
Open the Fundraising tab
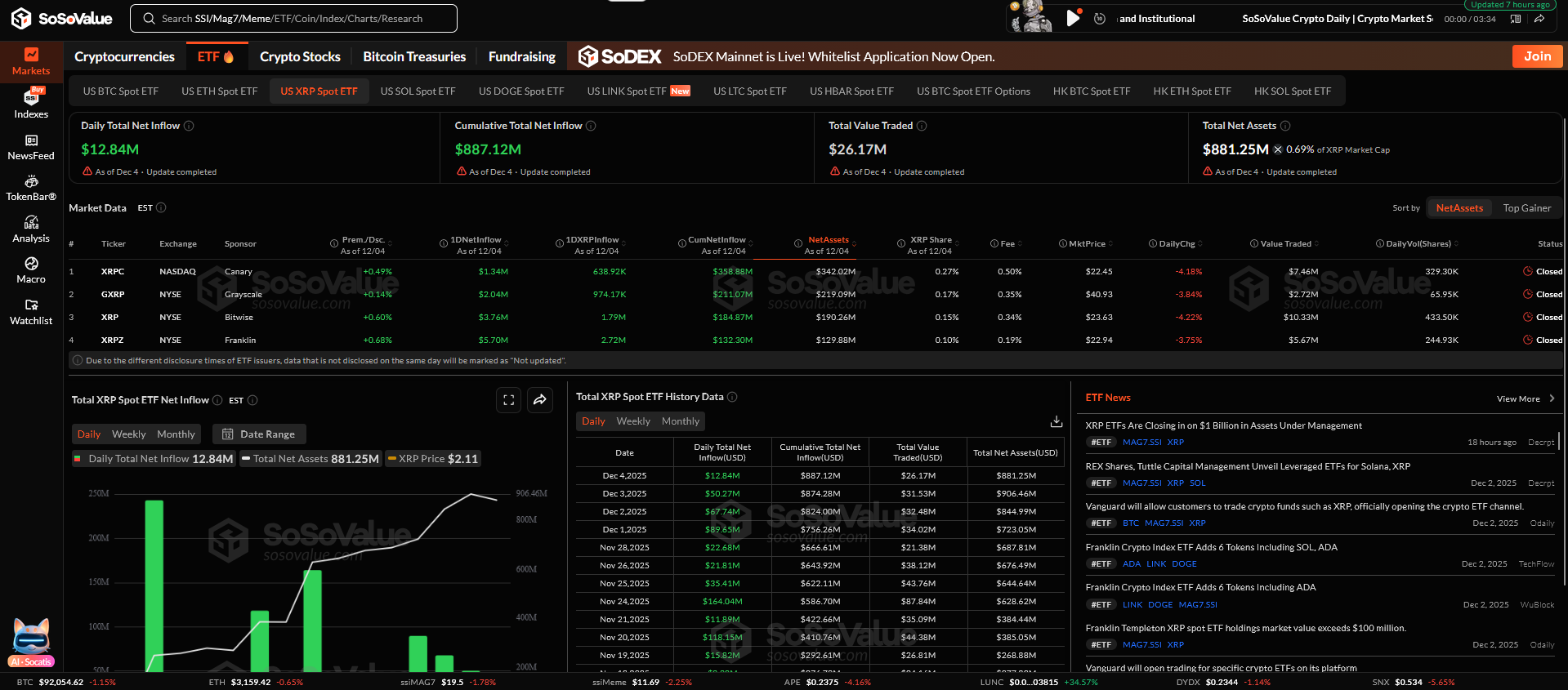click(x=521, y=56)
